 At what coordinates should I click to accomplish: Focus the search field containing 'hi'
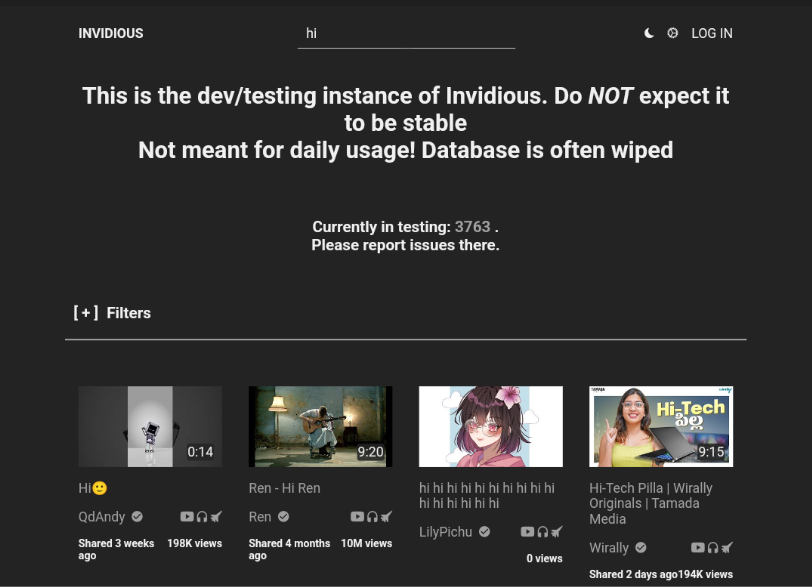[407, 34]
